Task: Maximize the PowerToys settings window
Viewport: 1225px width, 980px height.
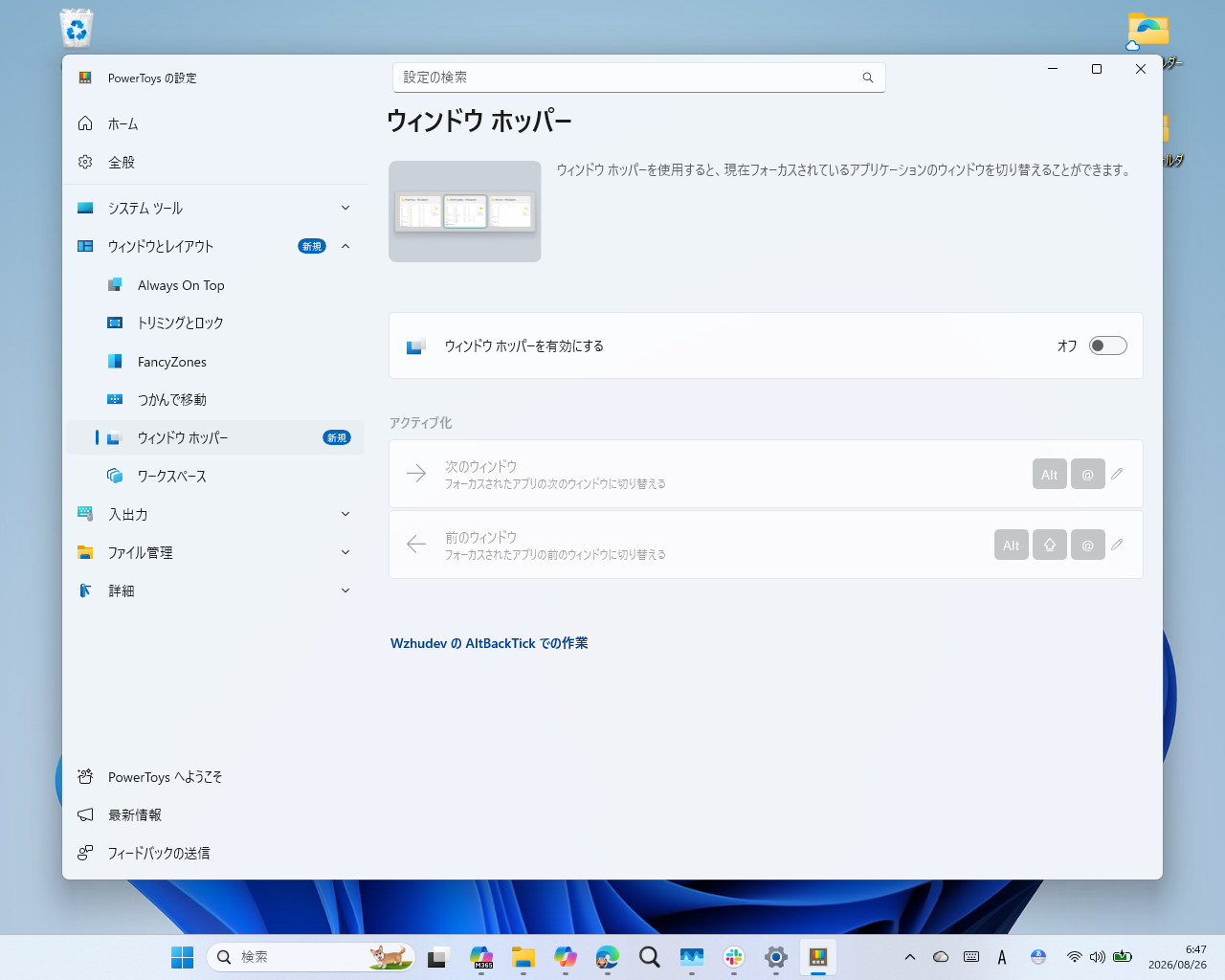Action: pyautogui.click(x=1097, y=69)
